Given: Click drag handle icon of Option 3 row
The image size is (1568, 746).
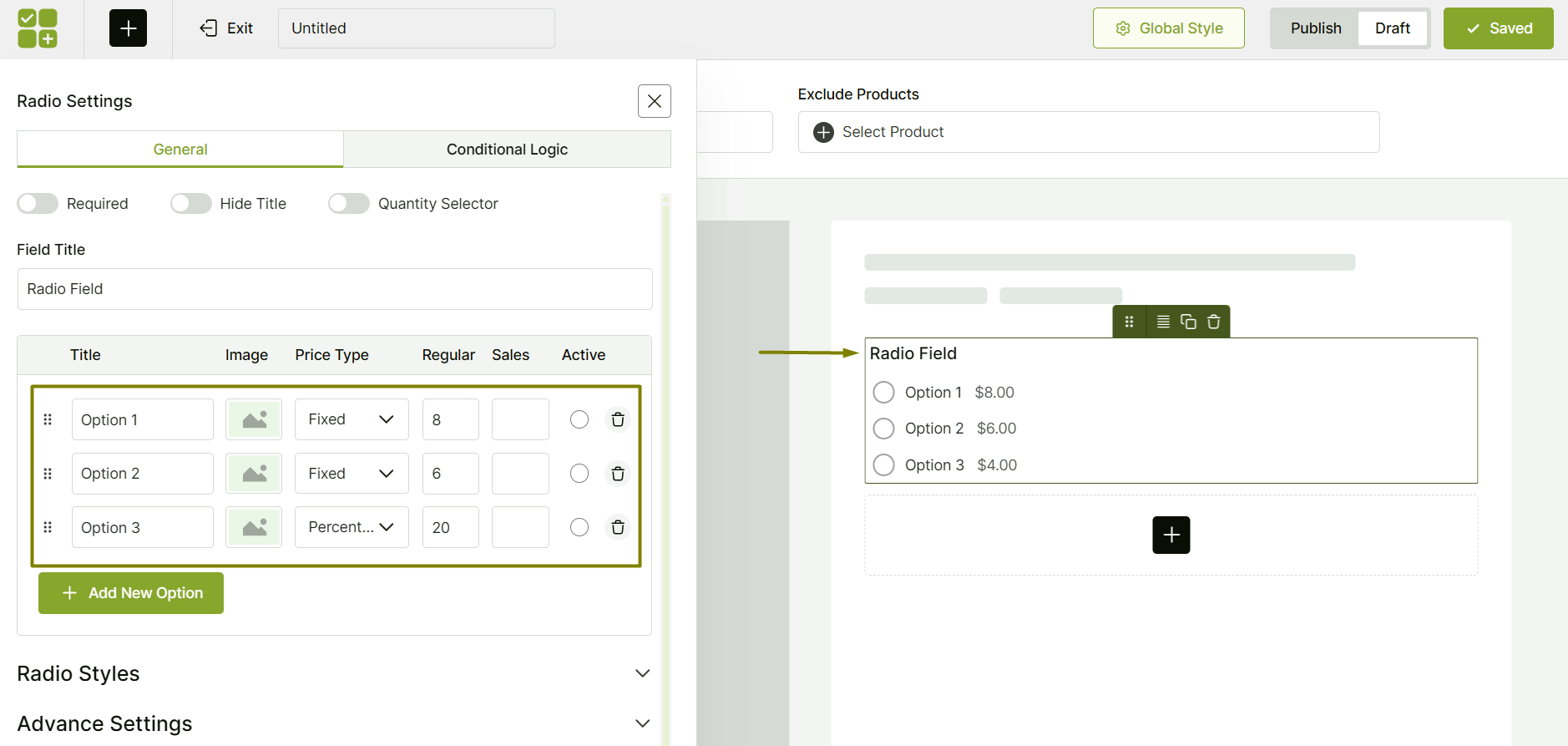Looking at the screenshot, I should (x=48, y=527).
